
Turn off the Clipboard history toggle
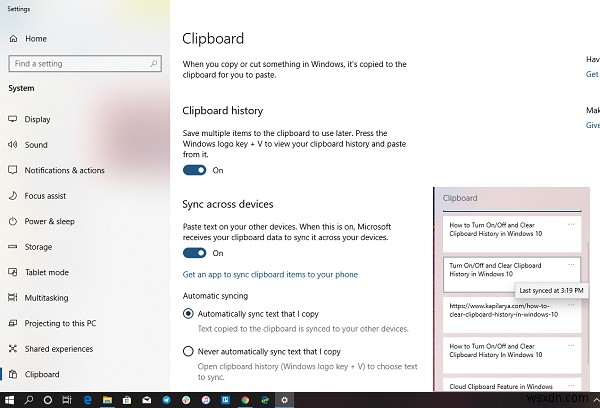(194, 170)
